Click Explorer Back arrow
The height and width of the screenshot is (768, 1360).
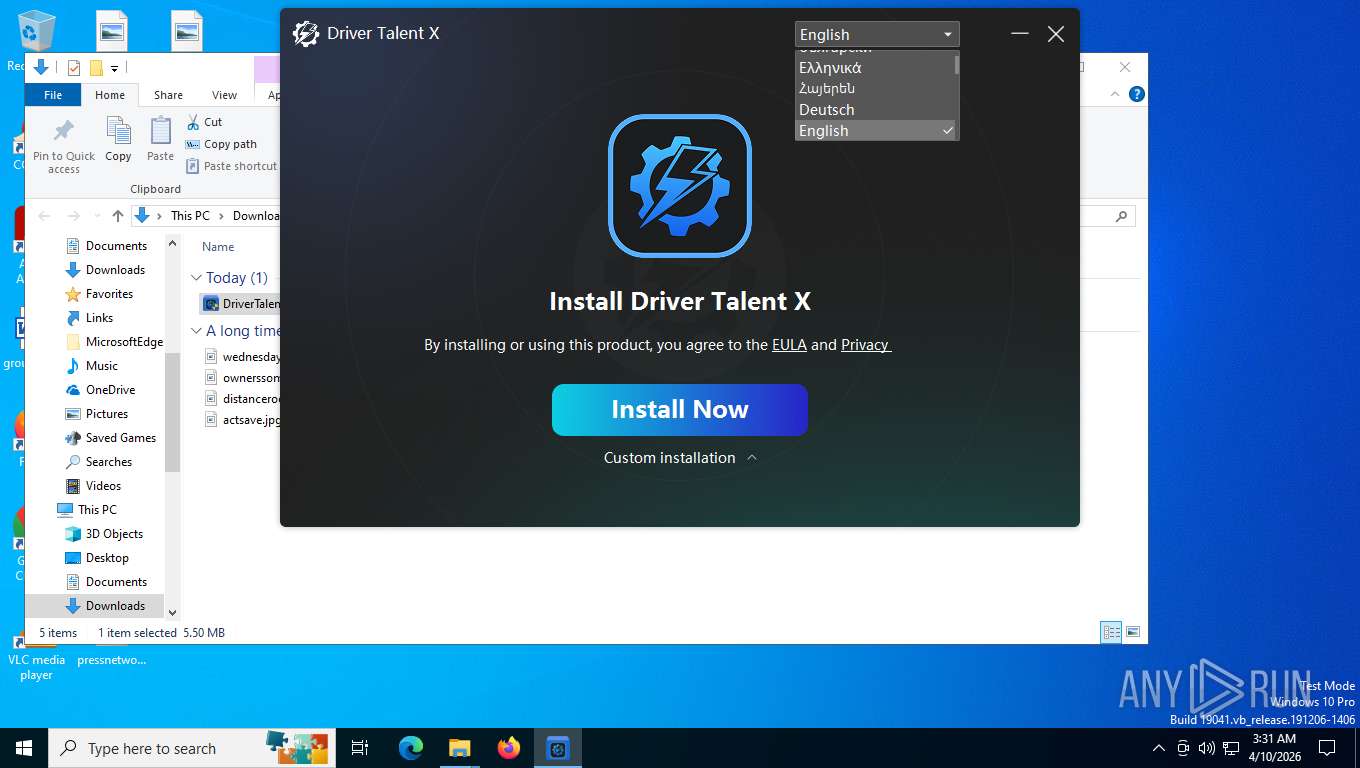[x=44, y=216]
